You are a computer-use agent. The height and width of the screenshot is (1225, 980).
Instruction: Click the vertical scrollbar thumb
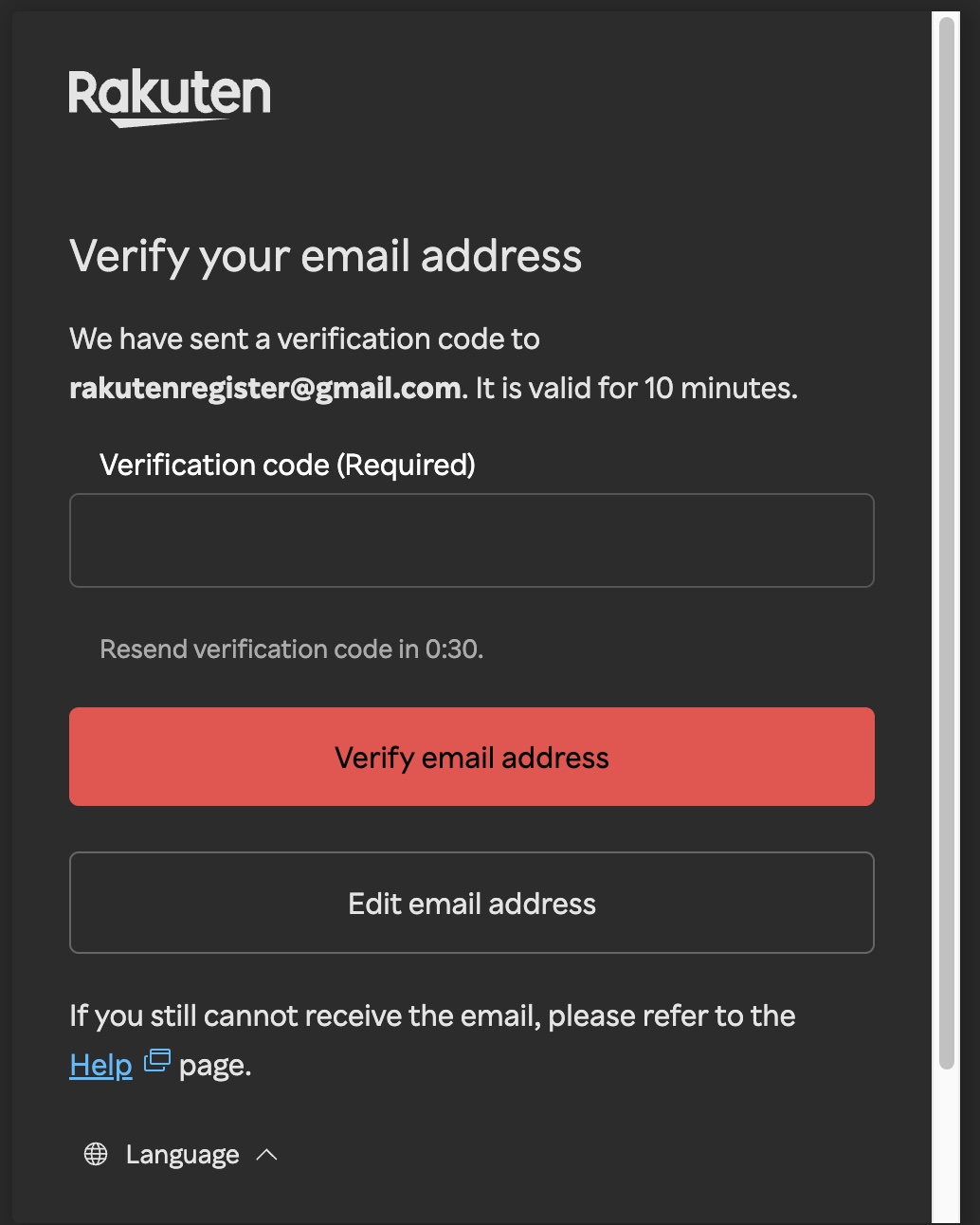[946, 540]
